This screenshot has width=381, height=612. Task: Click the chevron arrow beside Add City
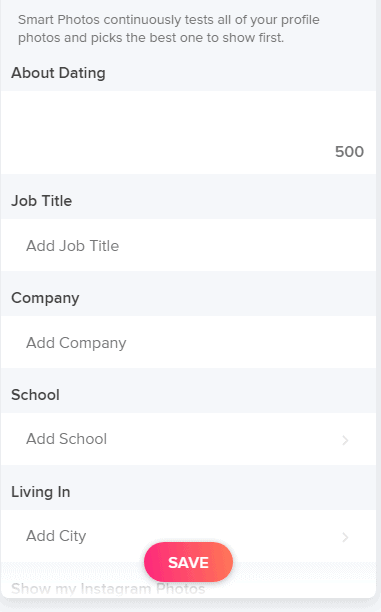(345, 537)
